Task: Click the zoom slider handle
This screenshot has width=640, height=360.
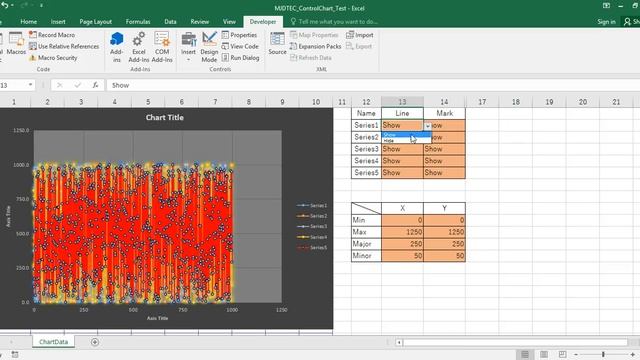Action: point(603,354)
